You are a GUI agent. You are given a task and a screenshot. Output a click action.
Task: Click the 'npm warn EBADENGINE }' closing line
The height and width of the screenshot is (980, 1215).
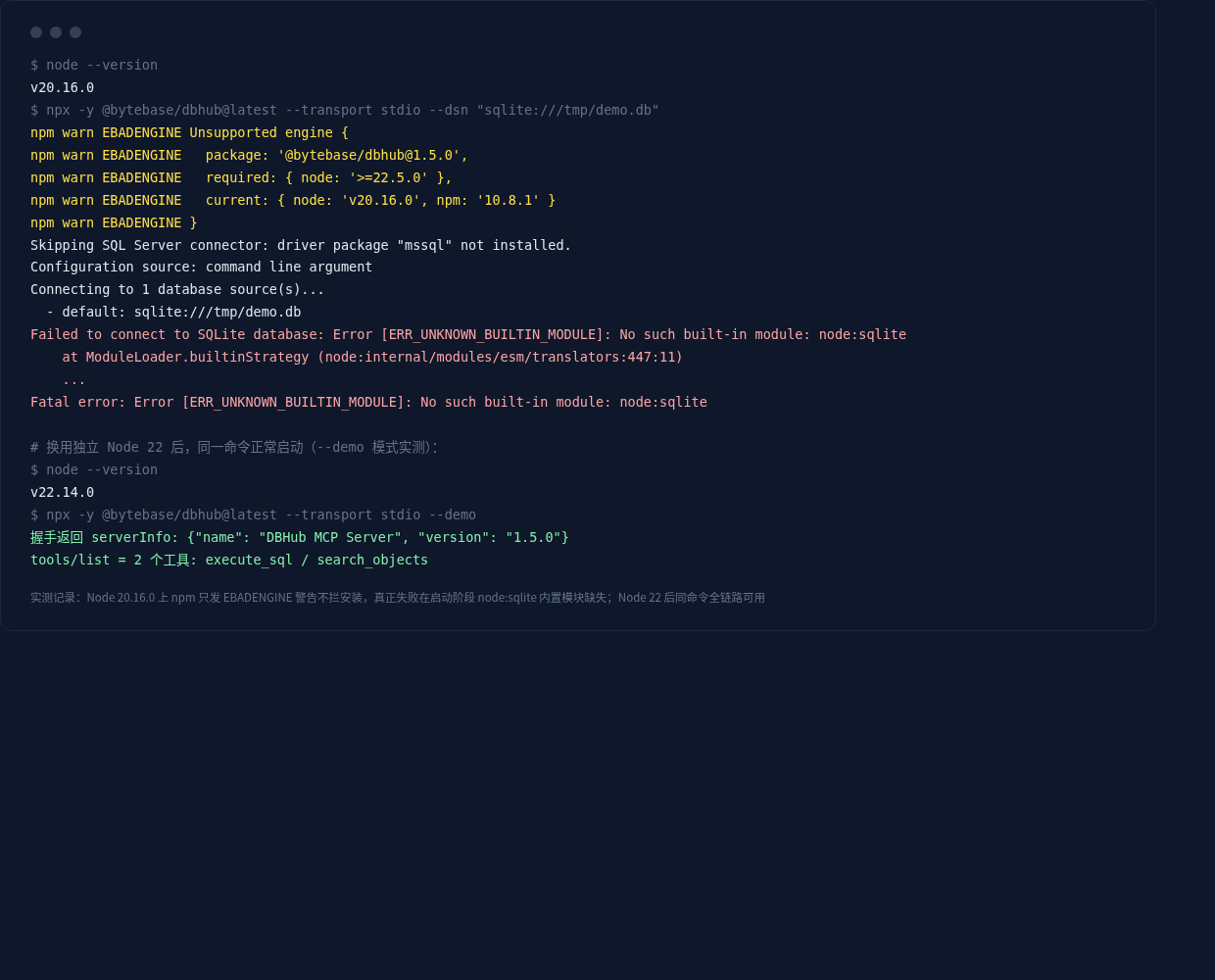114,222
